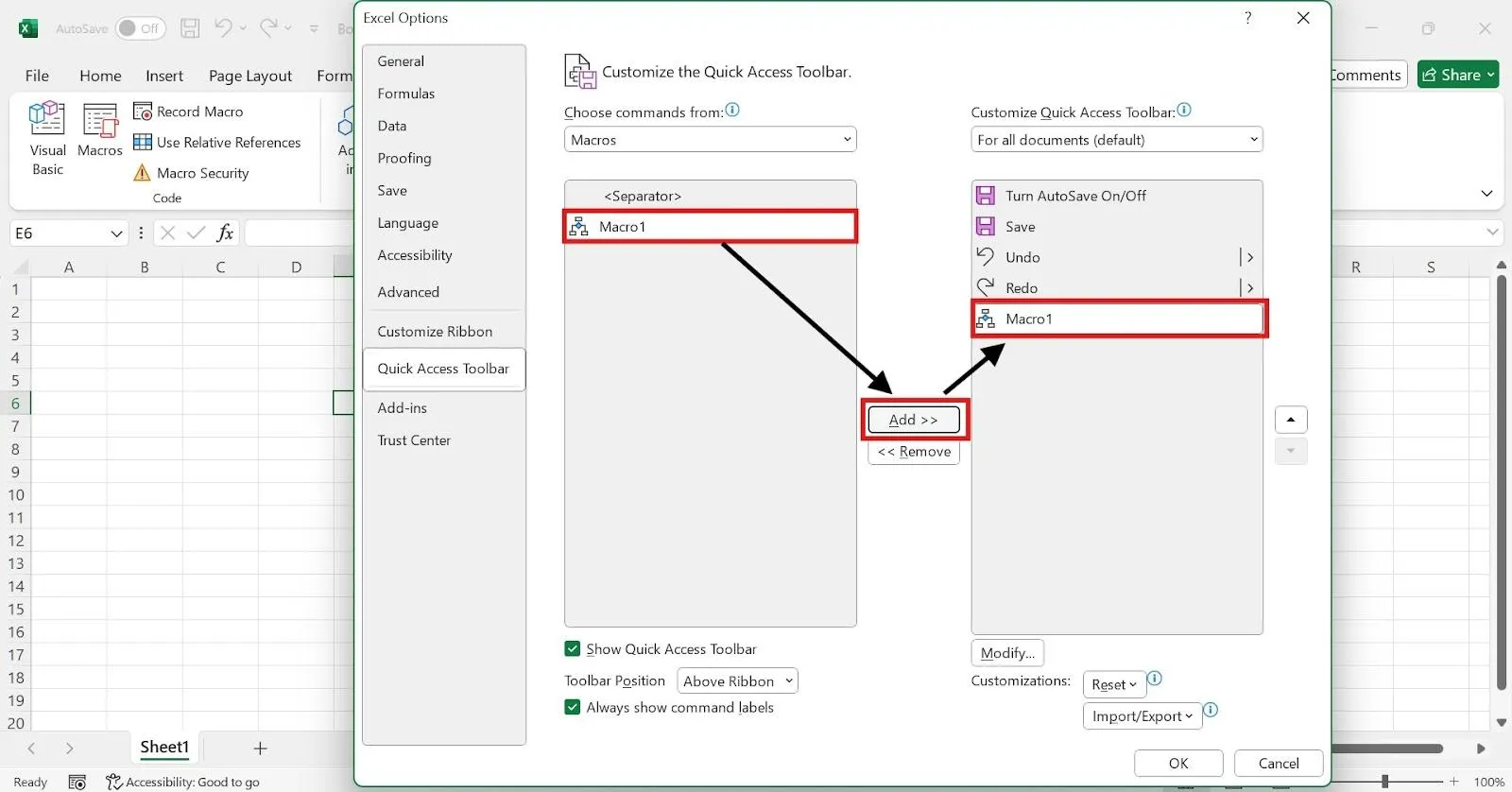
Task: Click the Share button
Action: coord(1458,75)
